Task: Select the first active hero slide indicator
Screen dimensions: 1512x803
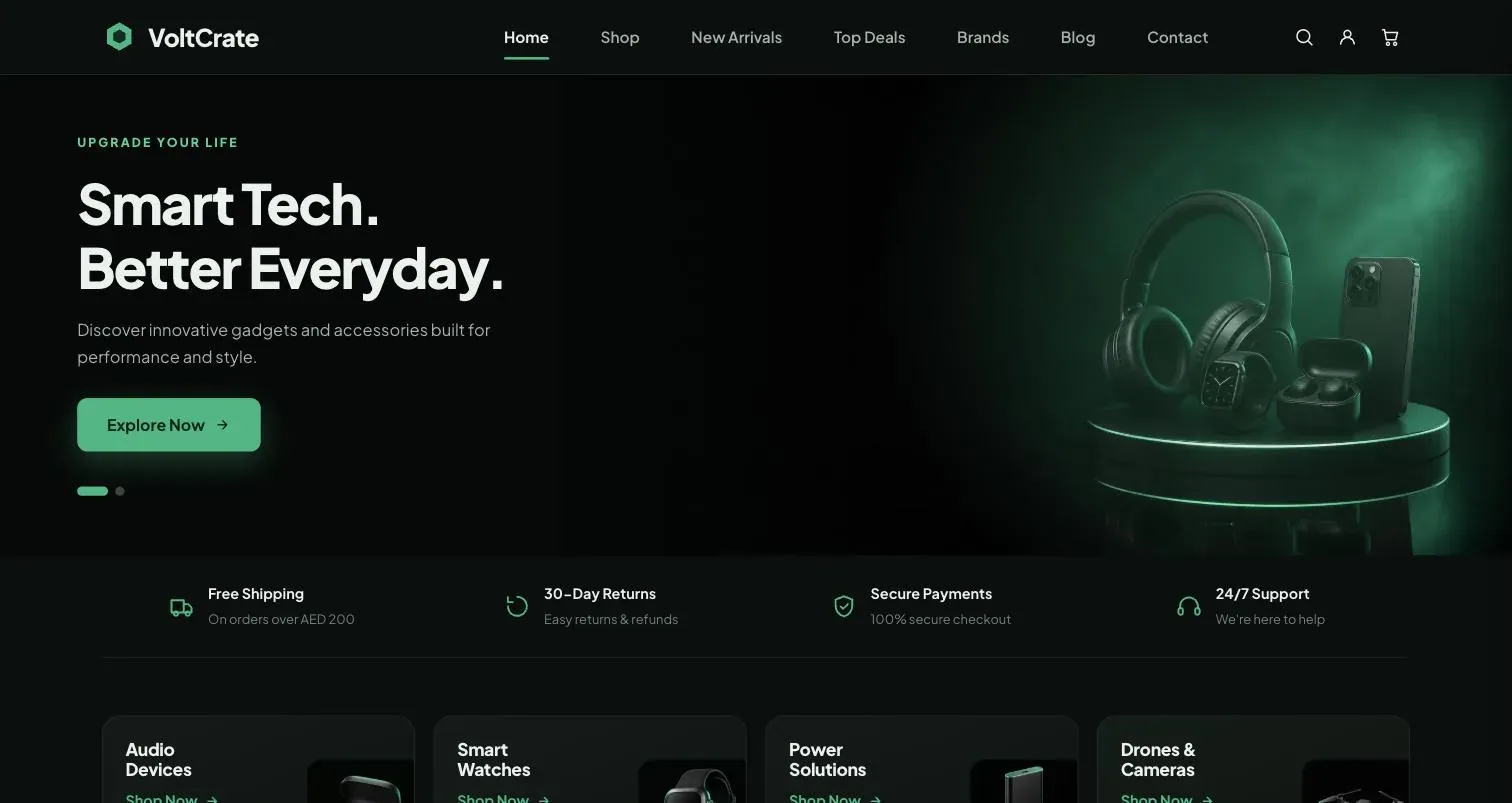Action: [92, 491]
